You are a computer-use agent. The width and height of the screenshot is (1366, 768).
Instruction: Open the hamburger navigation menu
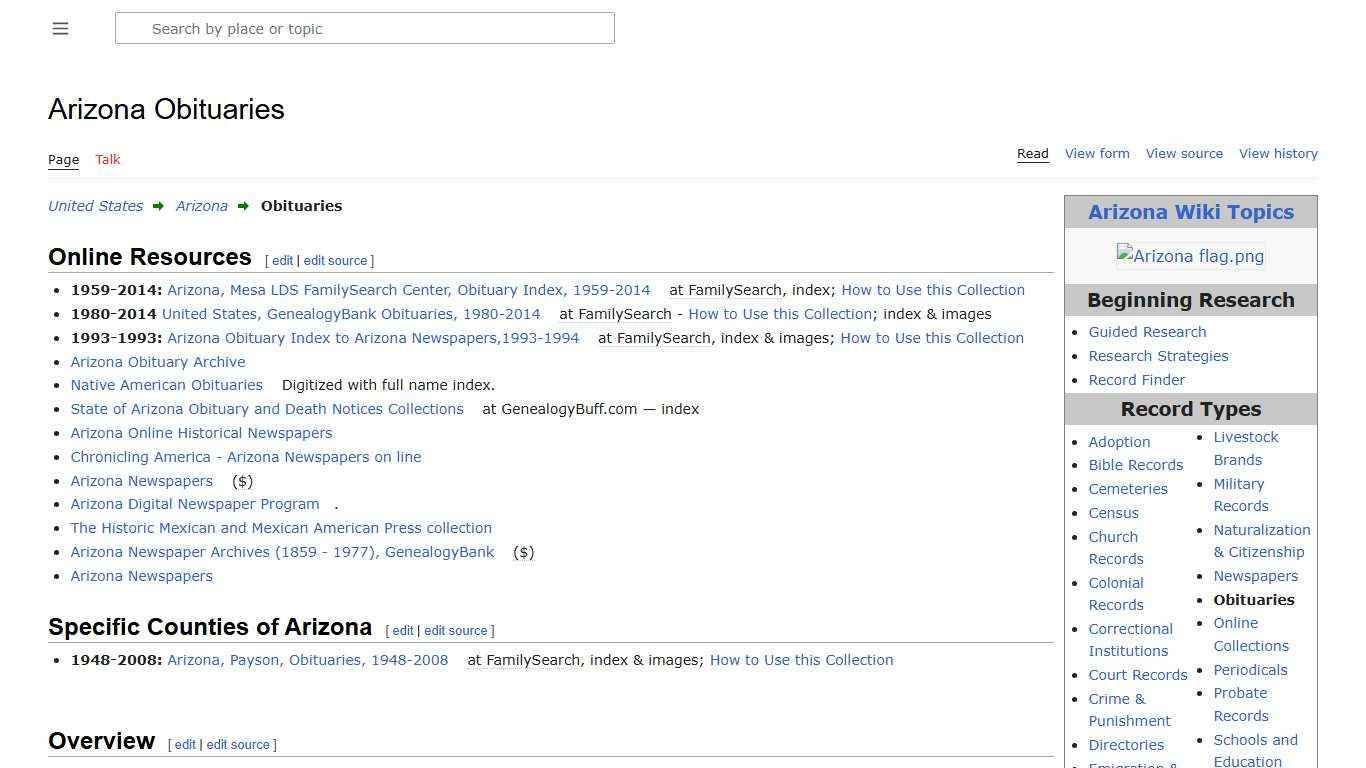tap(60, 28)
